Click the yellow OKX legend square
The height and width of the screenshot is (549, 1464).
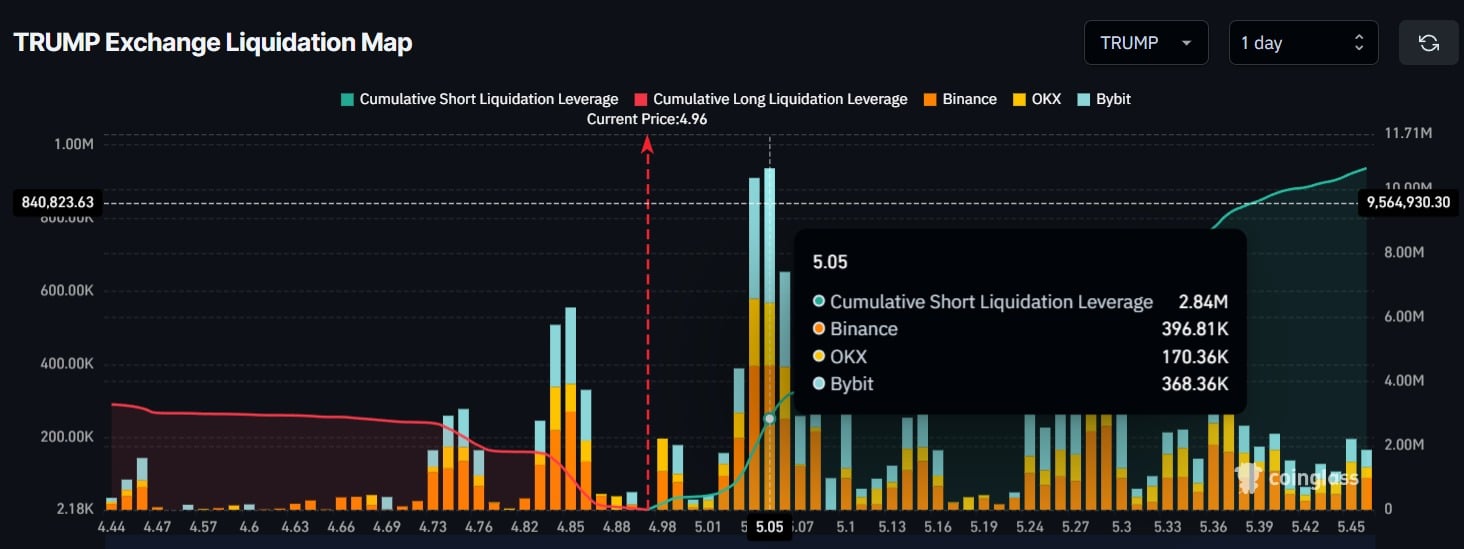tap(1019, 99)
